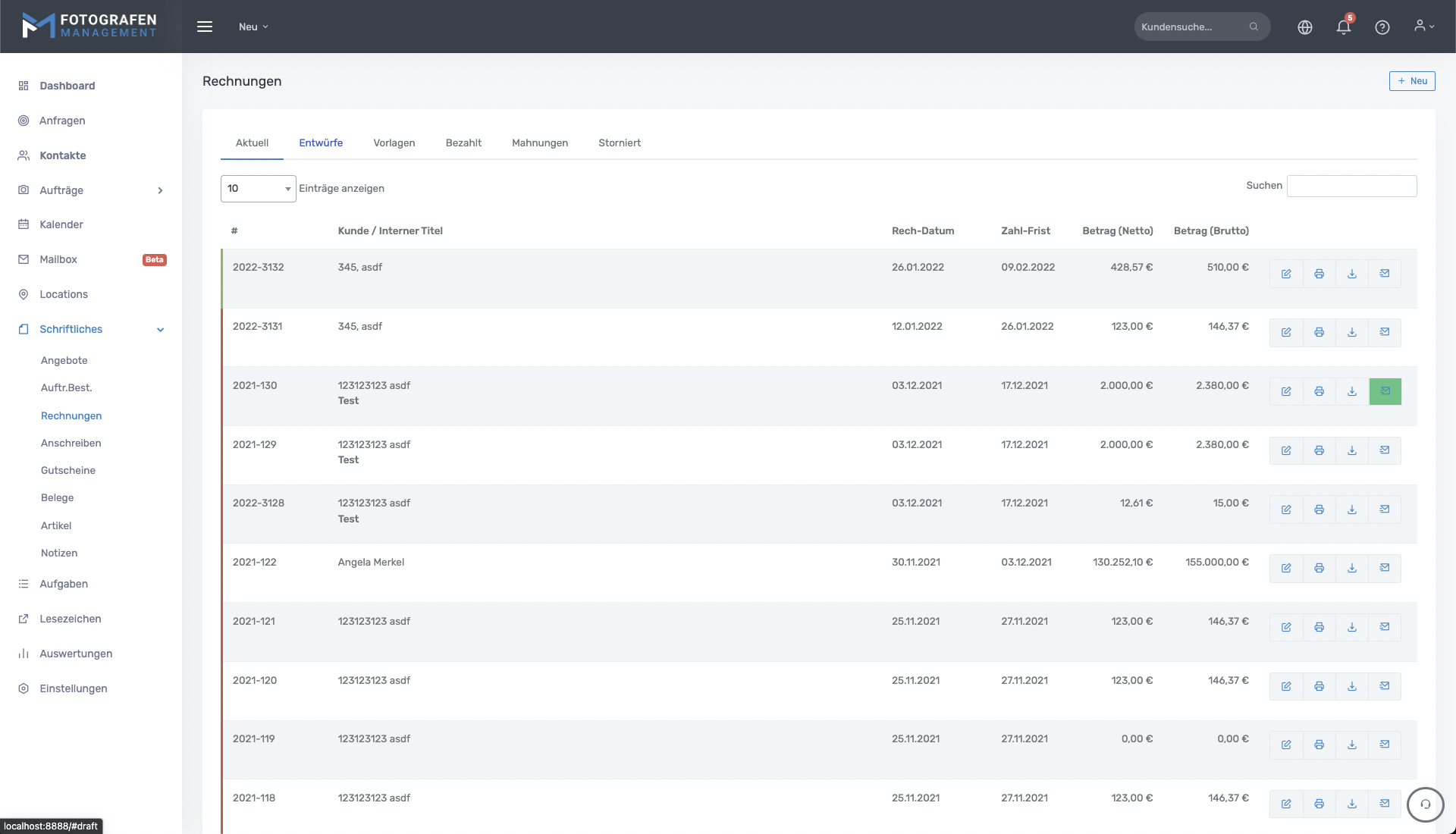Open the help question mark icon

tap(1382, 27)
